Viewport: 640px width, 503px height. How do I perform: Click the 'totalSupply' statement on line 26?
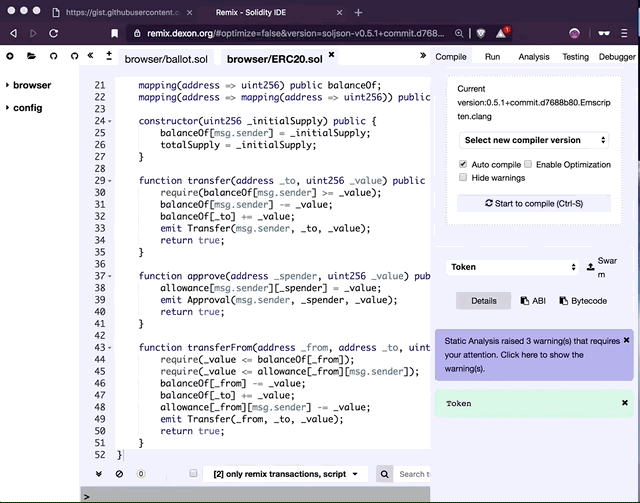[x=238, y=145]
